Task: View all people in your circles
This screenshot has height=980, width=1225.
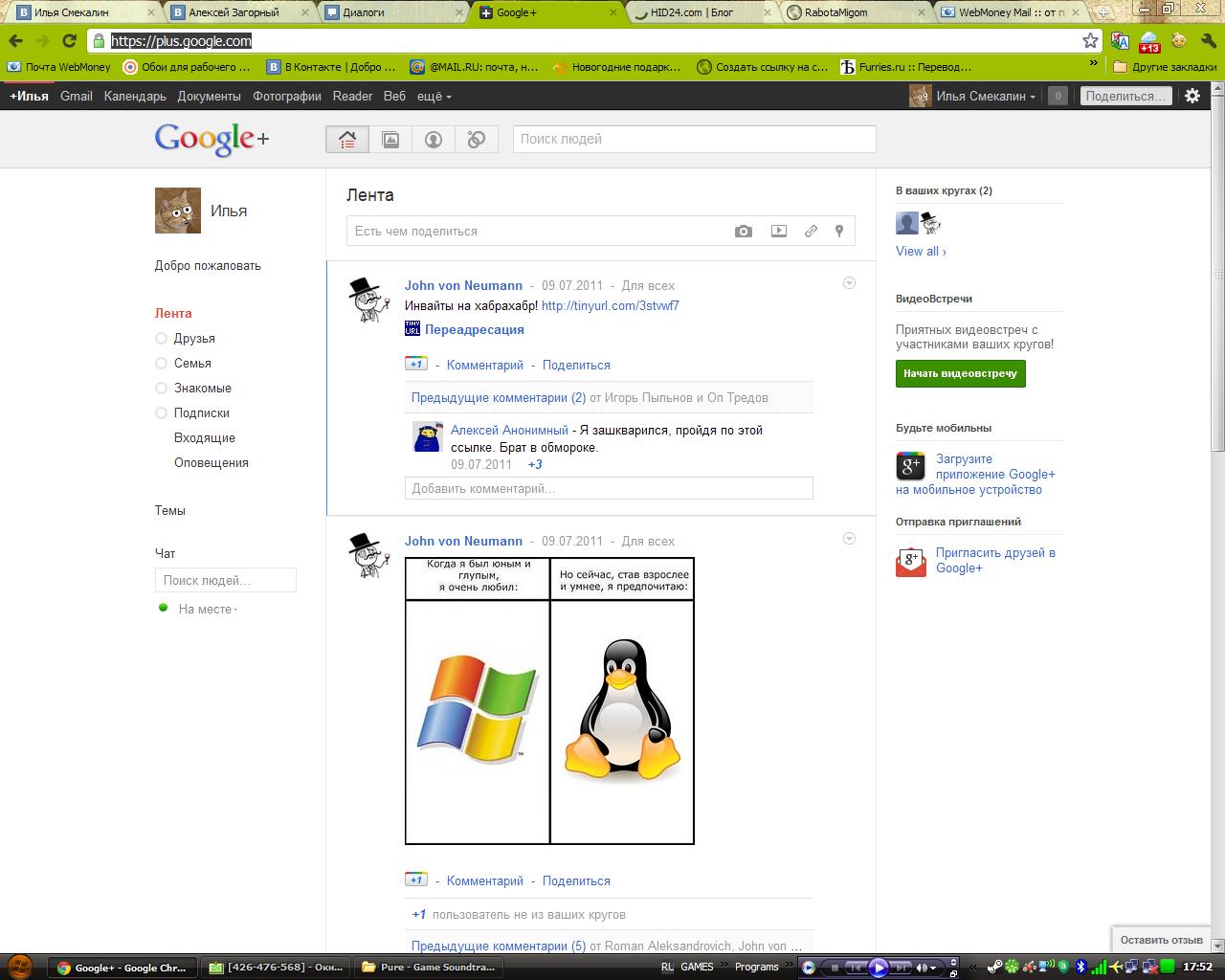Action: pyautogui.click(x=921, y=251)
